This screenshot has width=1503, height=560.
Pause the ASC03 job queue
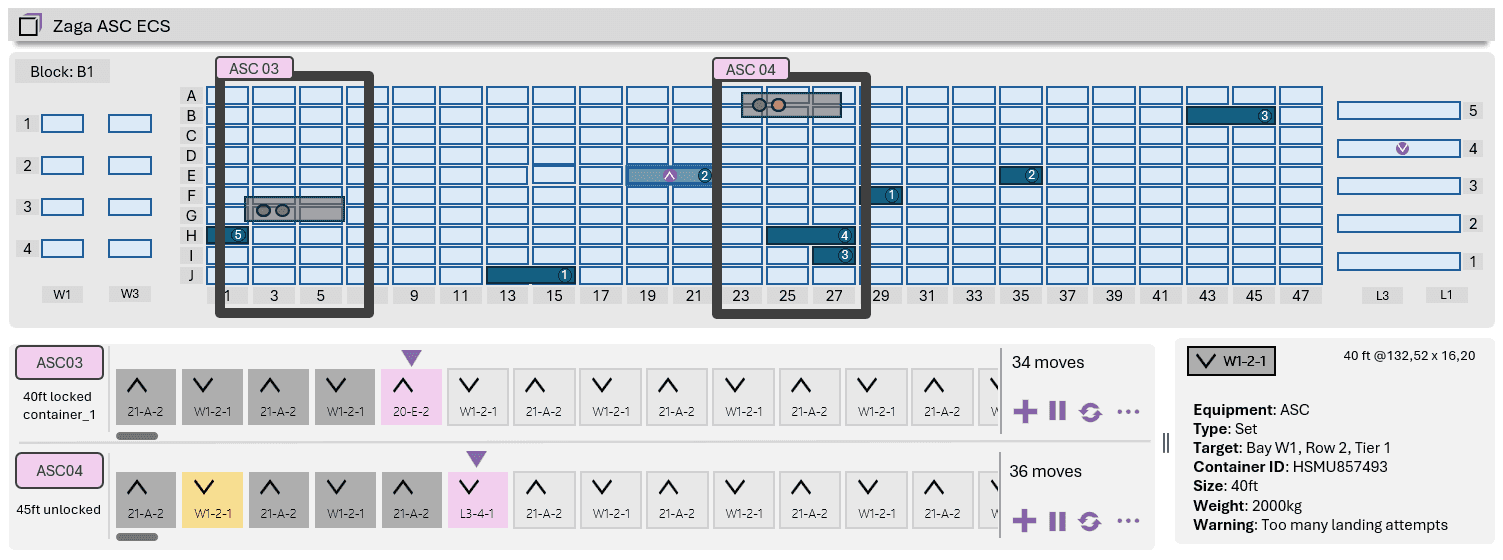[1057, 412]
